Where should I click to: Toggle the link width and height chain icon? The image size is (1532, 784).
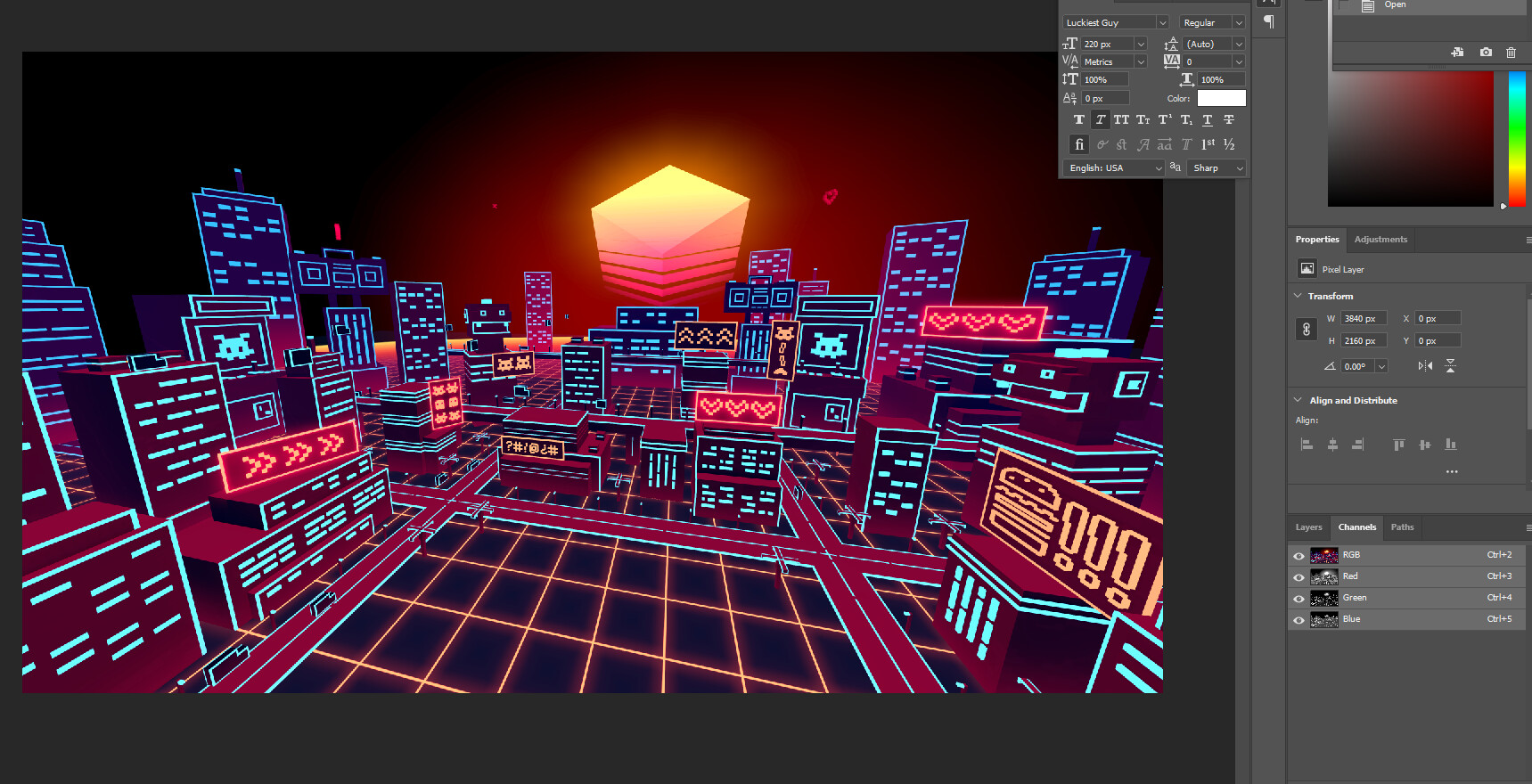point(1306,330)
